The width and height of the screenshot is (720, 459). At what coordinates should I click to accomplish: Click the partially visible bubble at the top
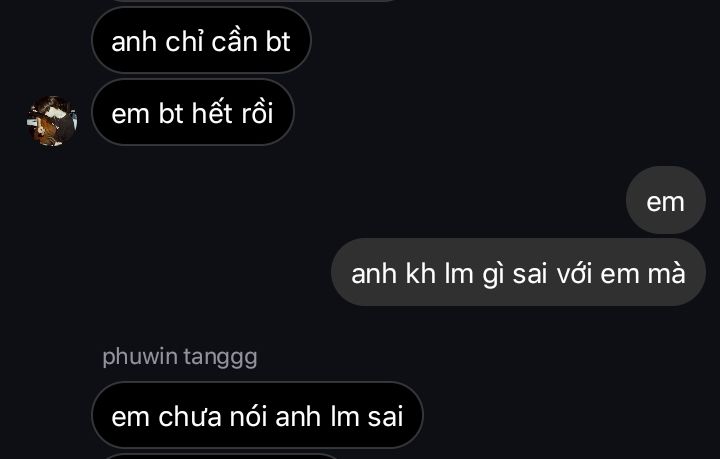click(x=253, y=1)
